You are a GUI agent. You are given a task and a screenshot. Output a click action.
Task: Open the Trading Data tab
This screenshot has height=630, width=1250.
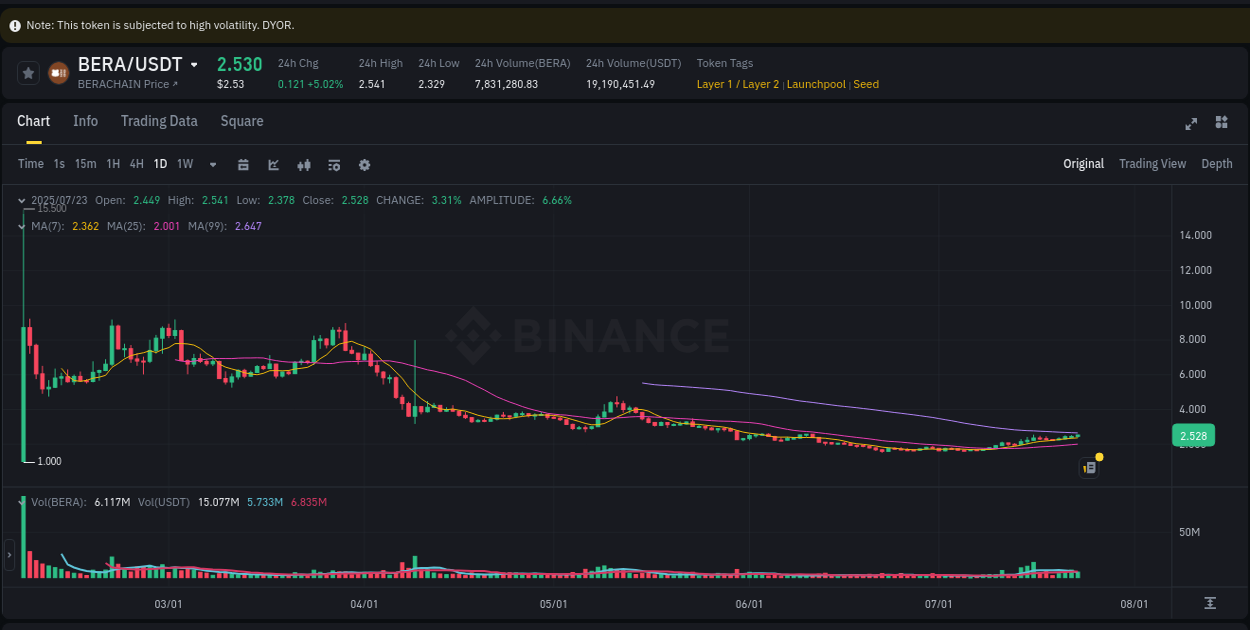click(159, 121)
